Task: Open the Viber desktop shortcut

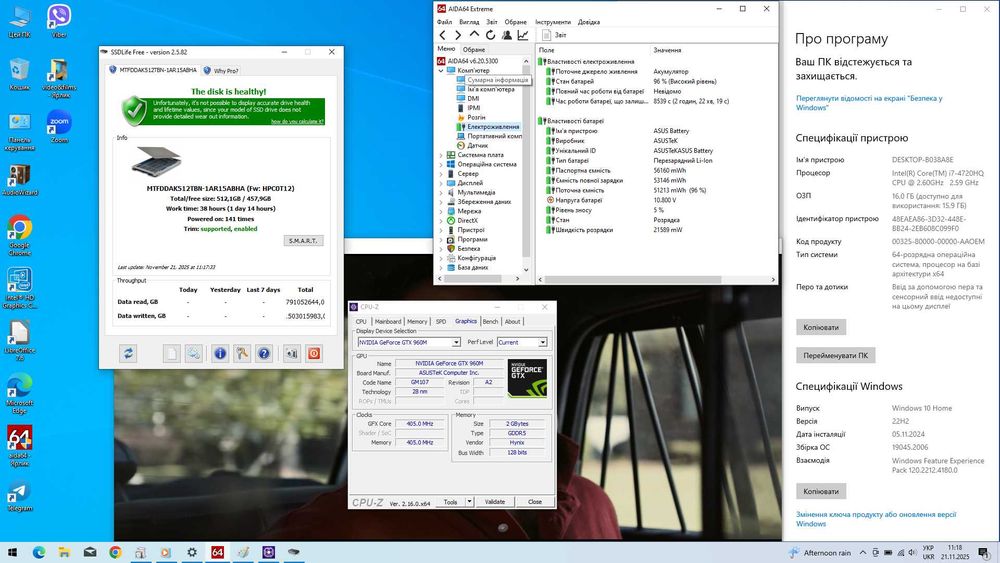Action: (x=59, y=21)
